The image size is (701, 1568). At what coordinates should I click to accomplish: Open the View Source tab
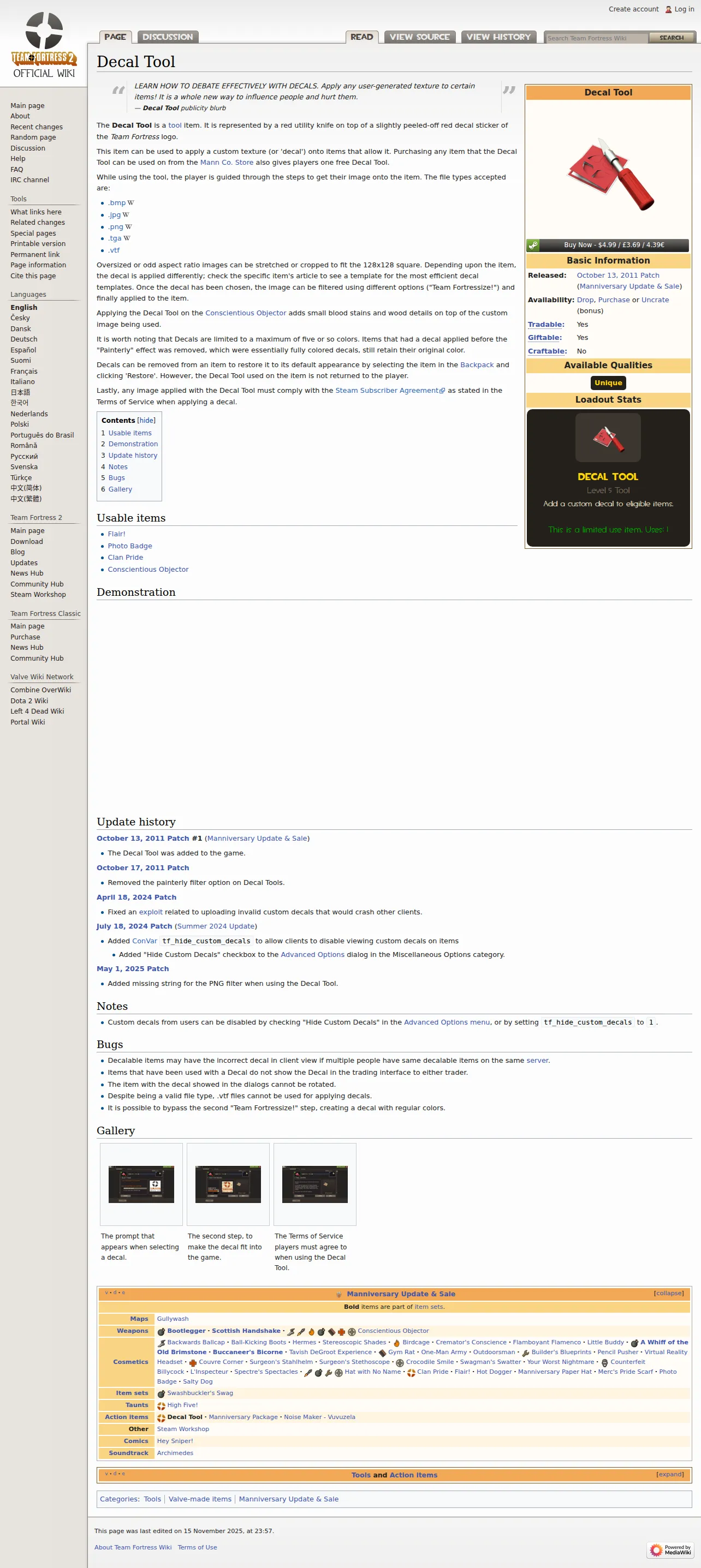[x=420, y=37]
